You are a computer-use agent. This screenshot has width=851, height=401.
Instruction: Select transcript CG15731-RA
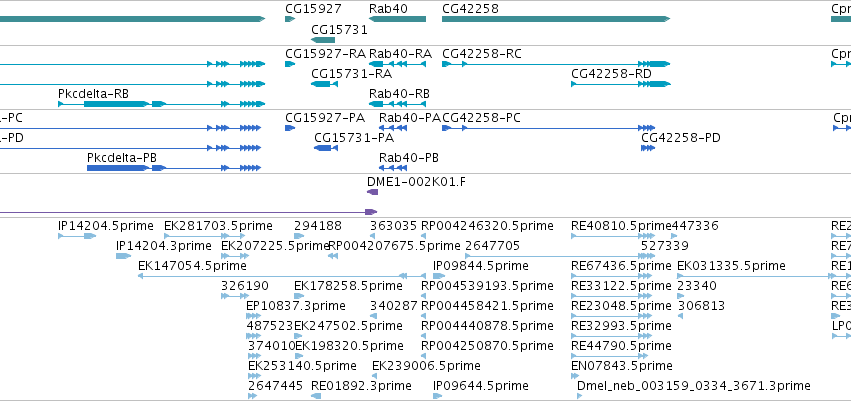point(323,84)
